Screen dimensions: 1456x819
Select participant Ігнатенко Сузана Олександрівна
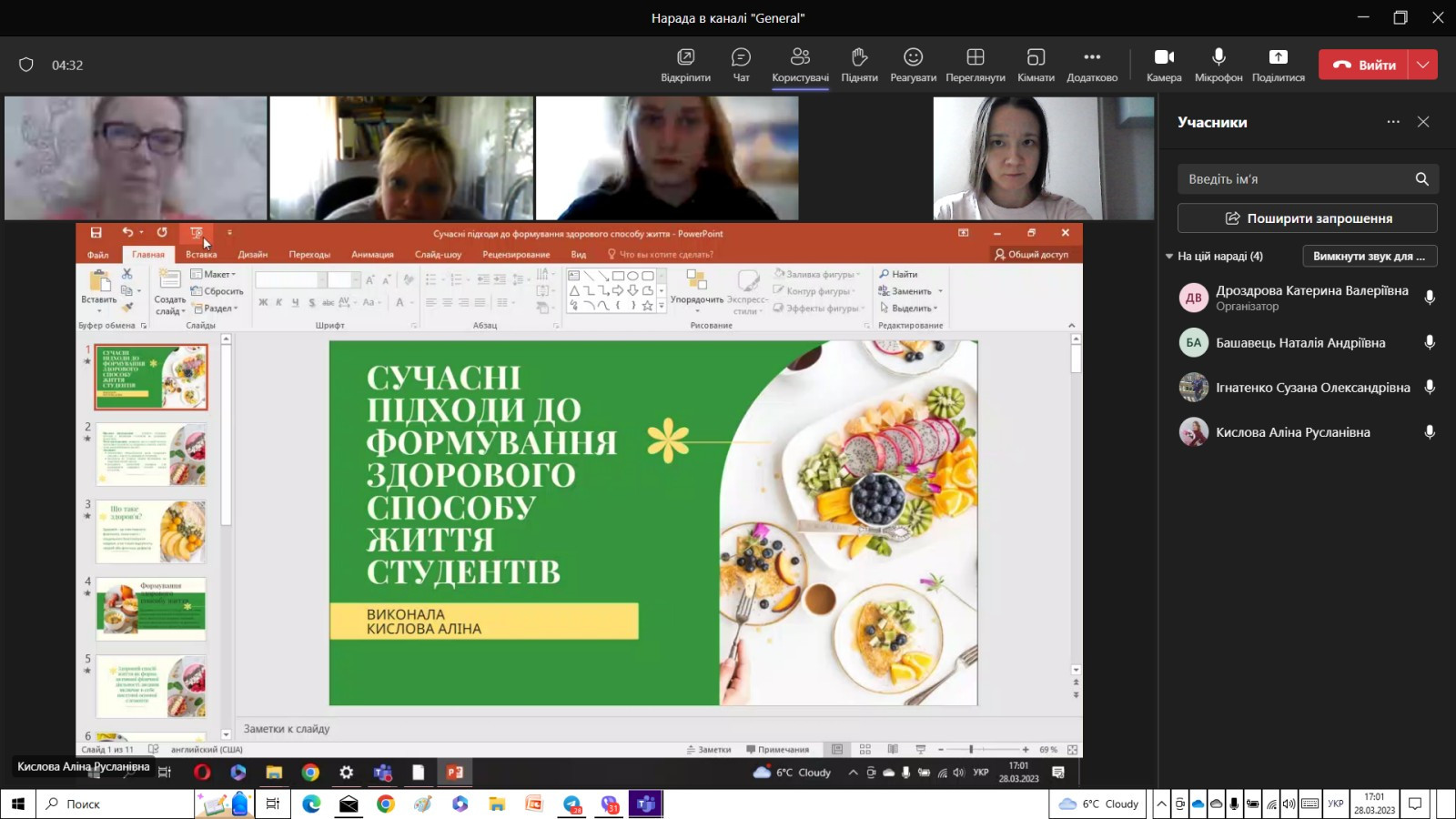coord(1312,388)
